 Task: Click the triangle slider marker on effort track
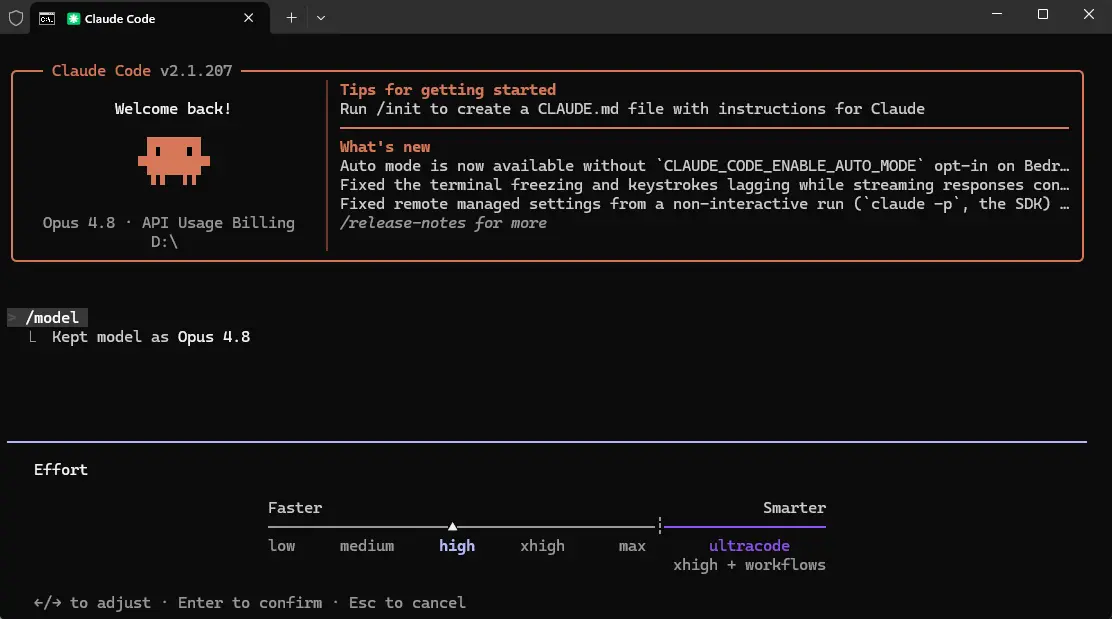click(x=452, y=526)
